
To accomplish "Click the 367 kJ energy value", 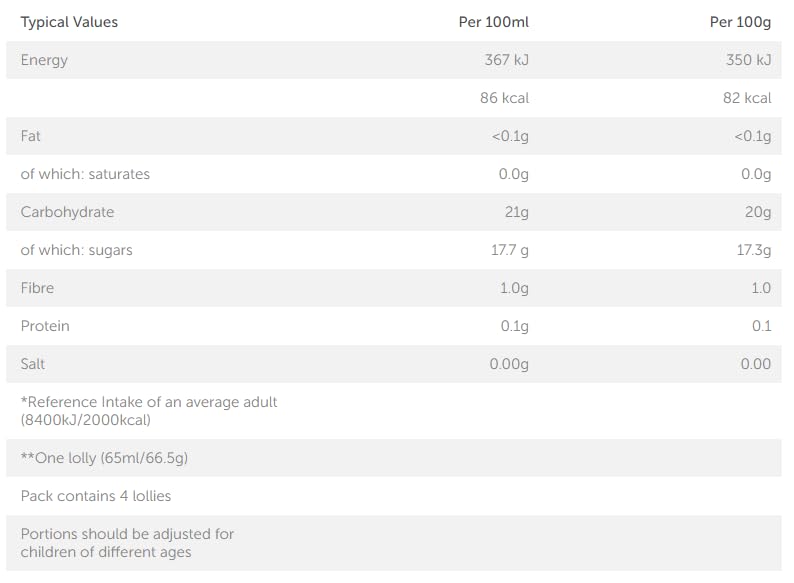I will 507,60.
